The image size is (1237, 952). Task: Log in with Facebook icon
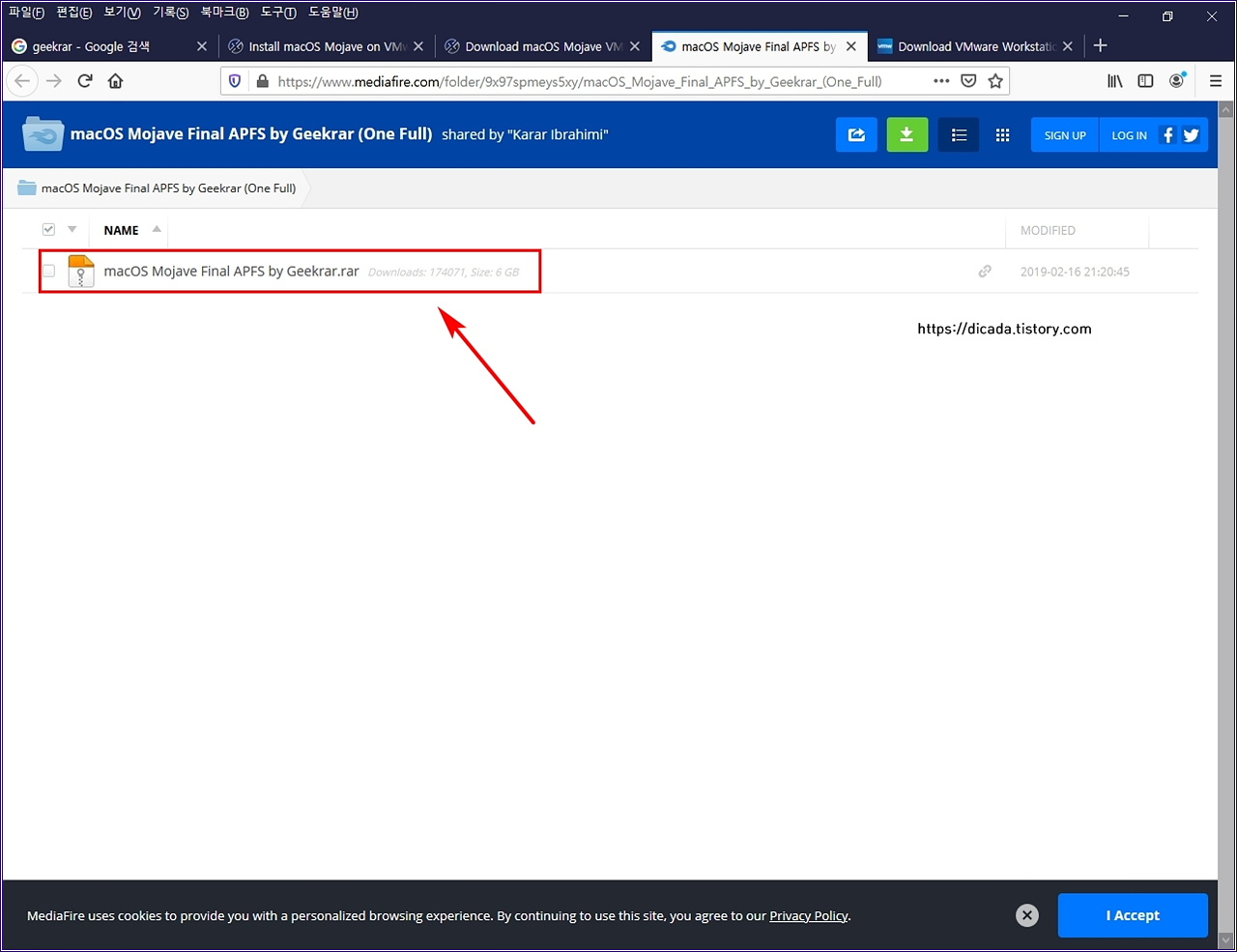pos(1168,135)
